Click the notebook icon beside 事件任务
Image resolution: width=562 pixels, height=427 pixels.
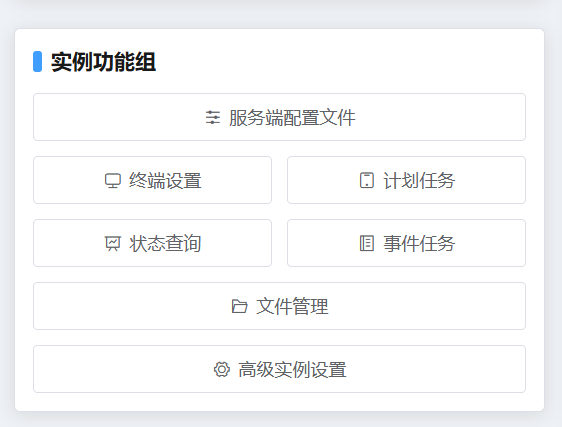pos(367,243)
